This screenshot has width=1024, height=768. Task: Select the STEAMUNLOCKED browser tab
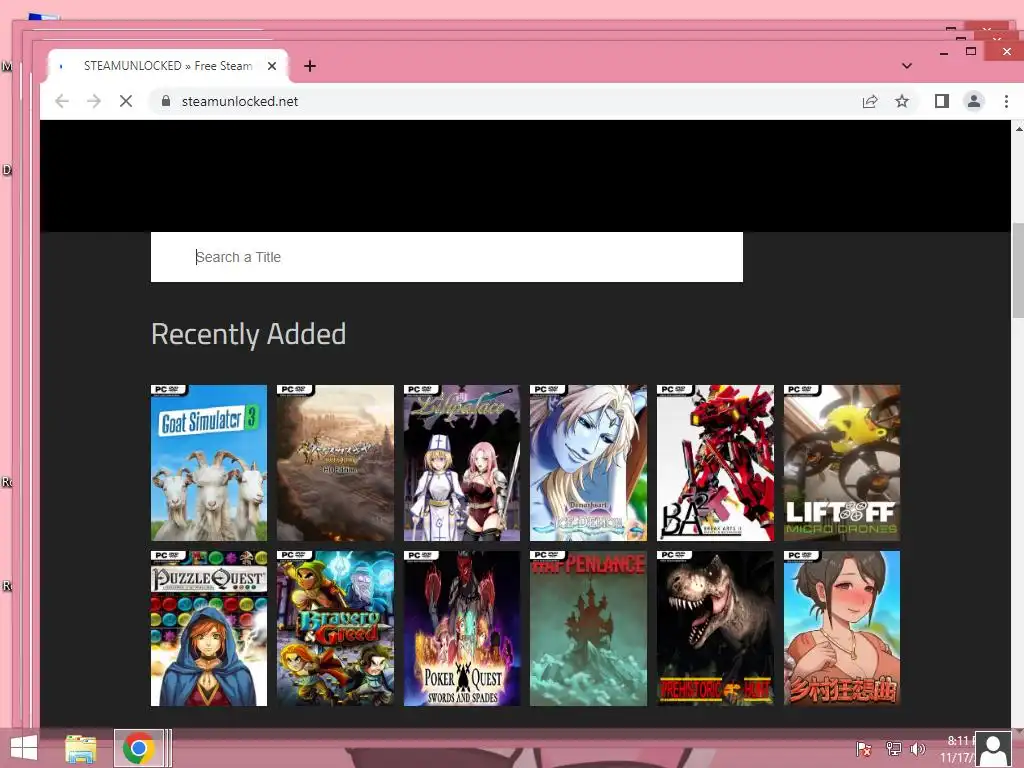[168, 66]
